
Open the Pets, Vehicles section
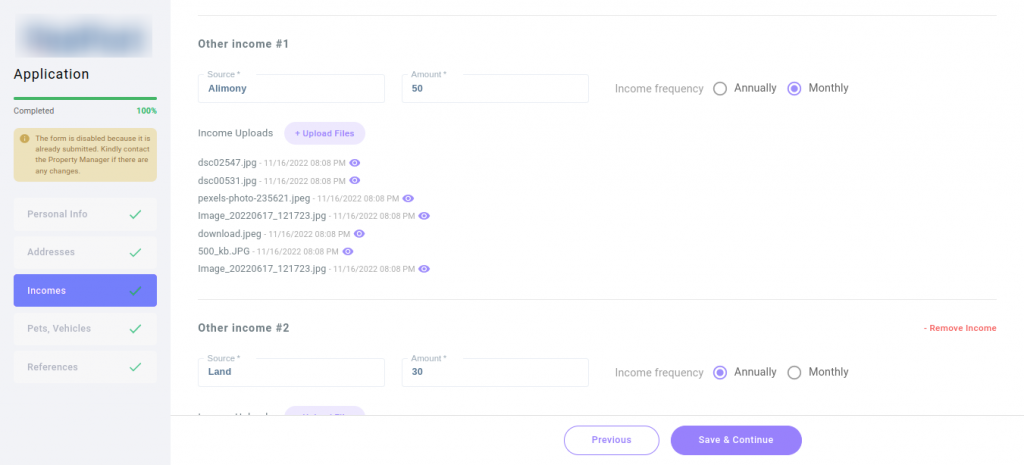point(85,329)
